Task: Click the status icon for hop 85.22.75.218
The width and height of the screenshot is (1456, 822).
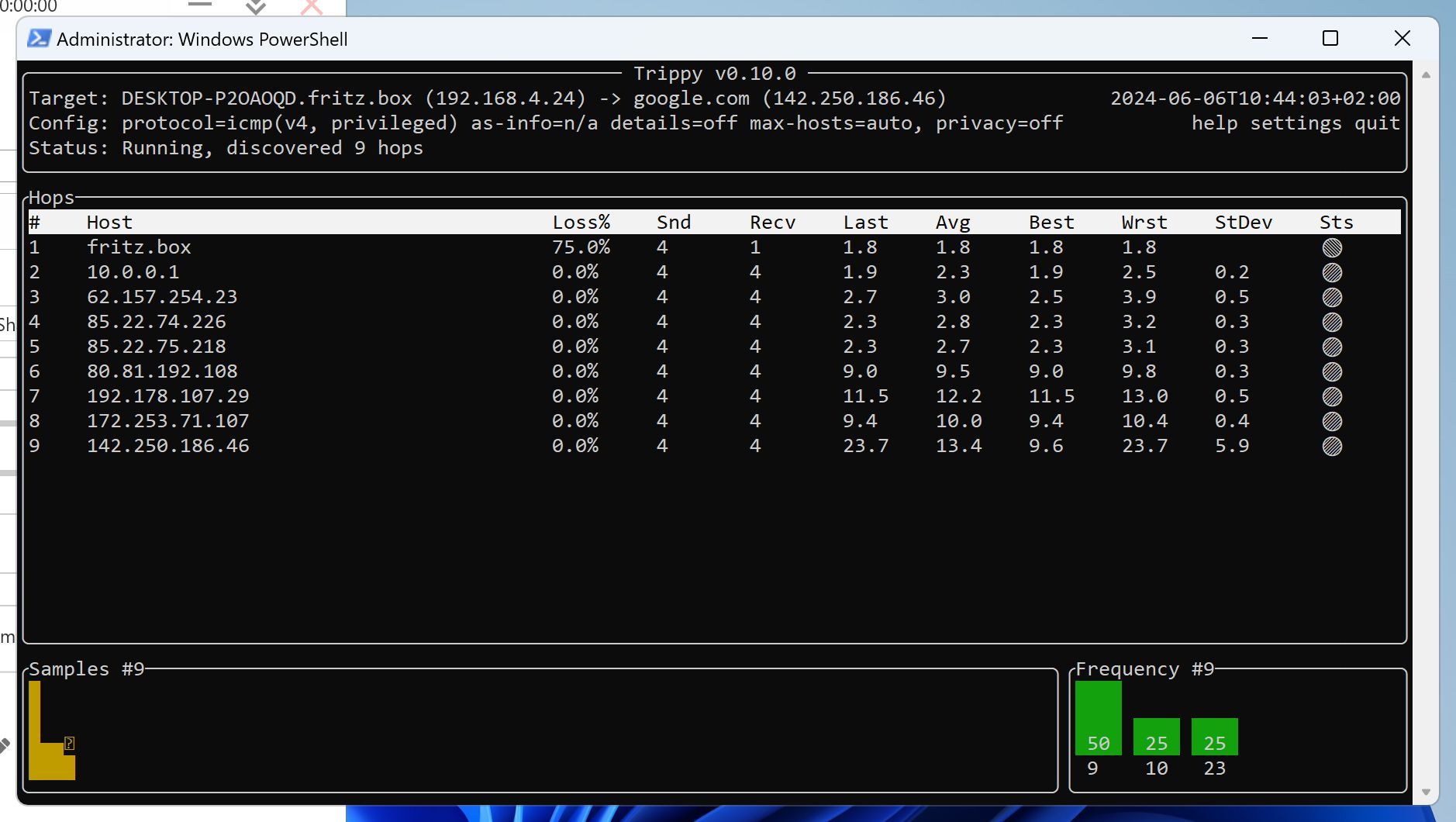Action: (x=1332, y=347)
